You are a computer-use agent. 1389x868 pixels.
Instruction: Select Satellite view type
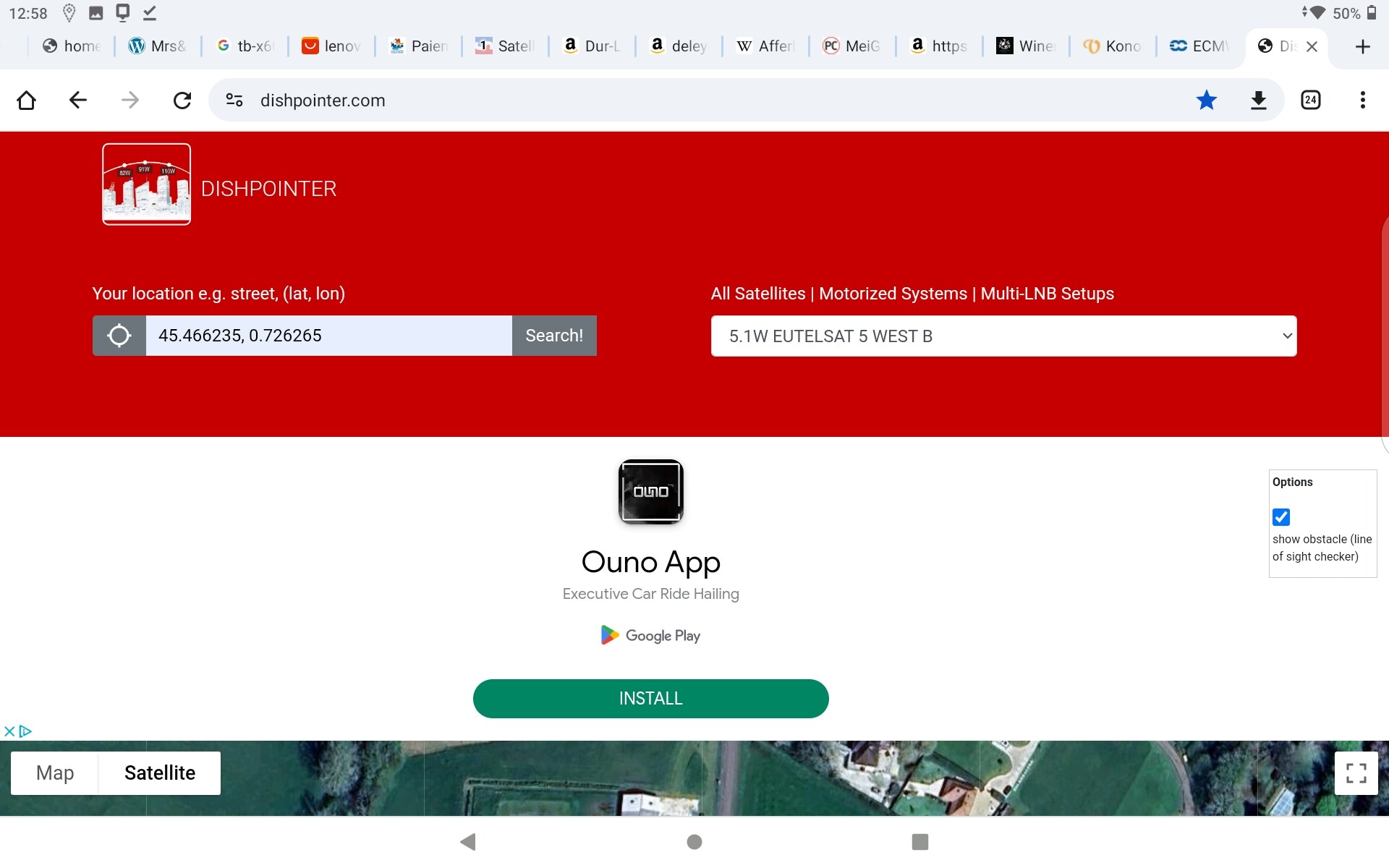pos(160,773)
